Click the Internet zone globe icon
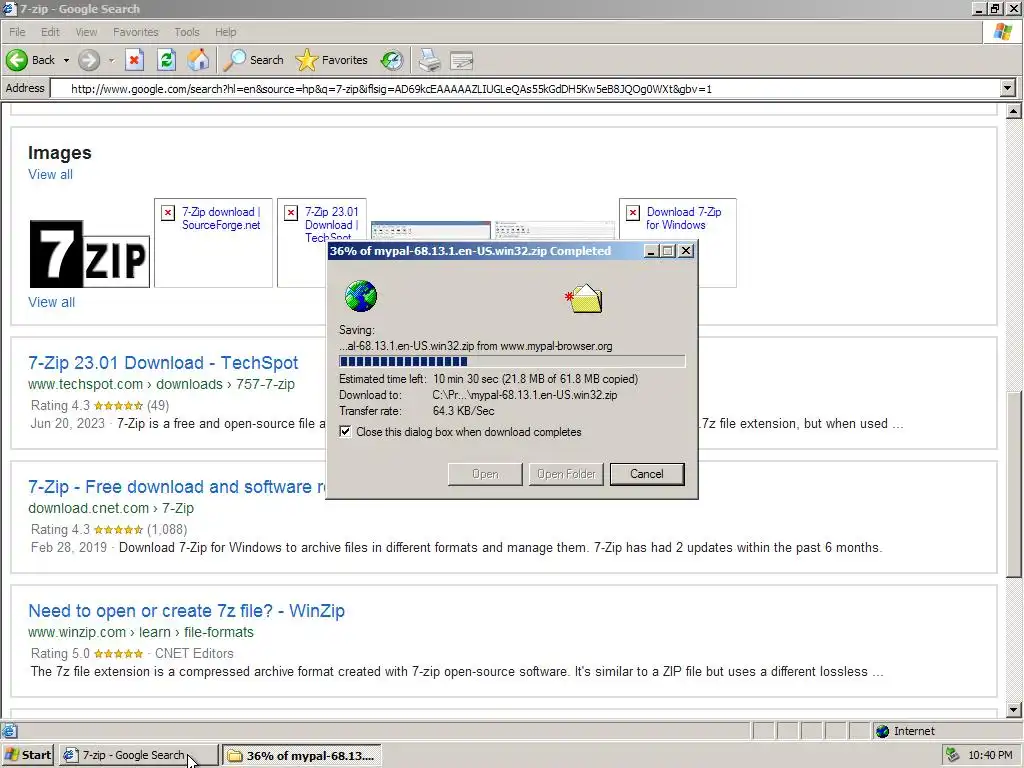Viewport: 1024px width, 768px height. click(x=883, y=731)
